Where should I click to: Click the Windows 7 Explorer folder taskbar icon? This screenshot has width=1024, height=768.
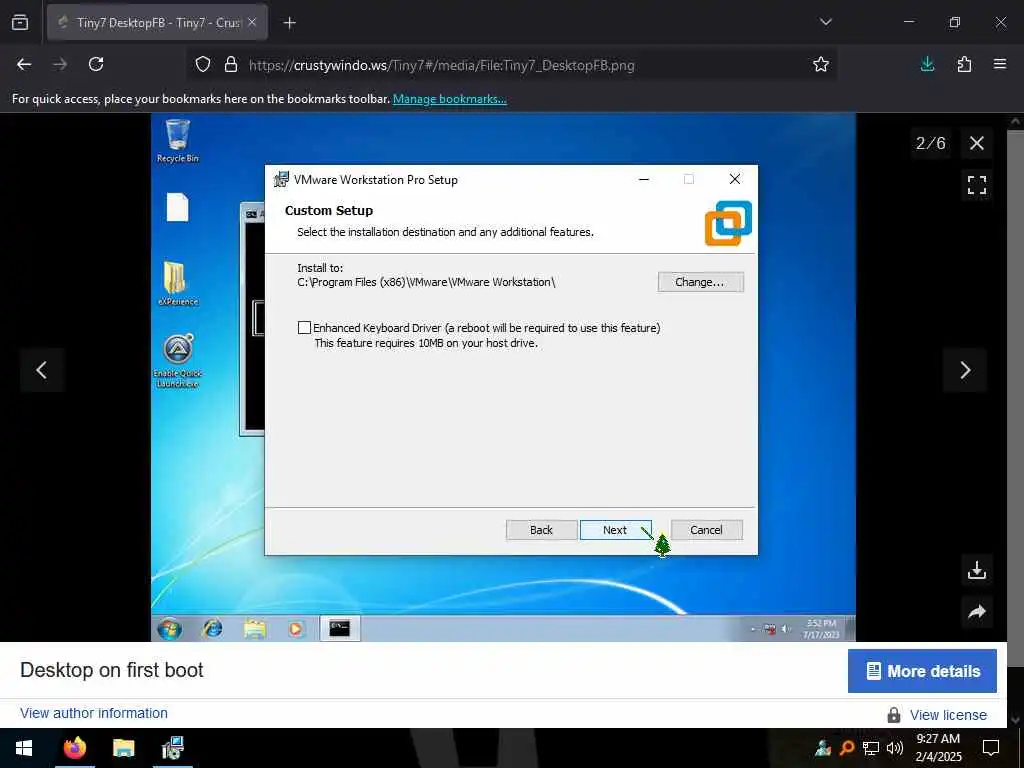point(255,629)
